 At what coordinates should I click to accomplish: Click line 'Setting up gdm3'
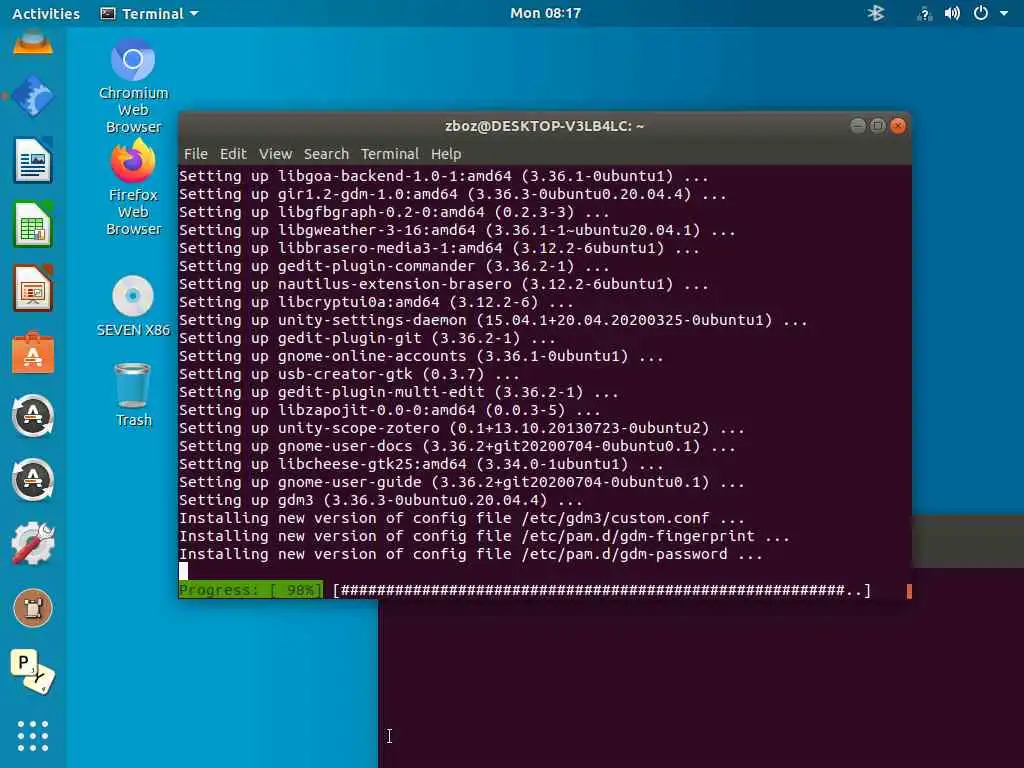click(x=381, y=500)
